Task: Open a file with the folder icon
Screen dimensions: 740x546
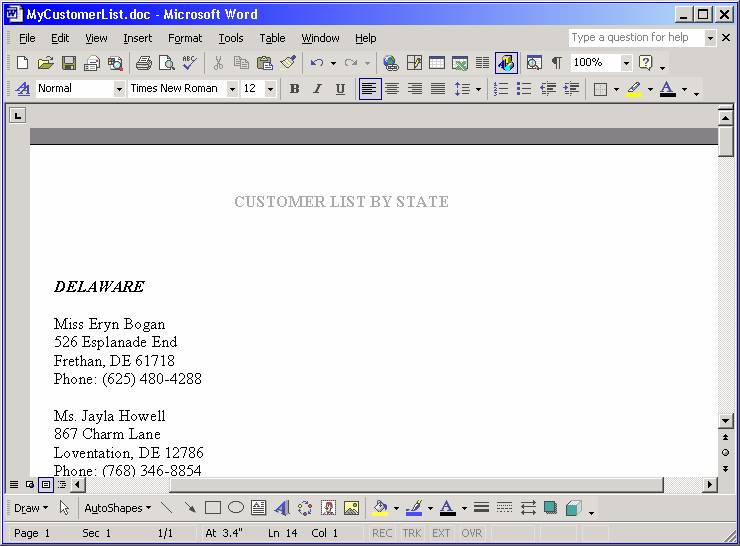Action: [x=45, y=63]
